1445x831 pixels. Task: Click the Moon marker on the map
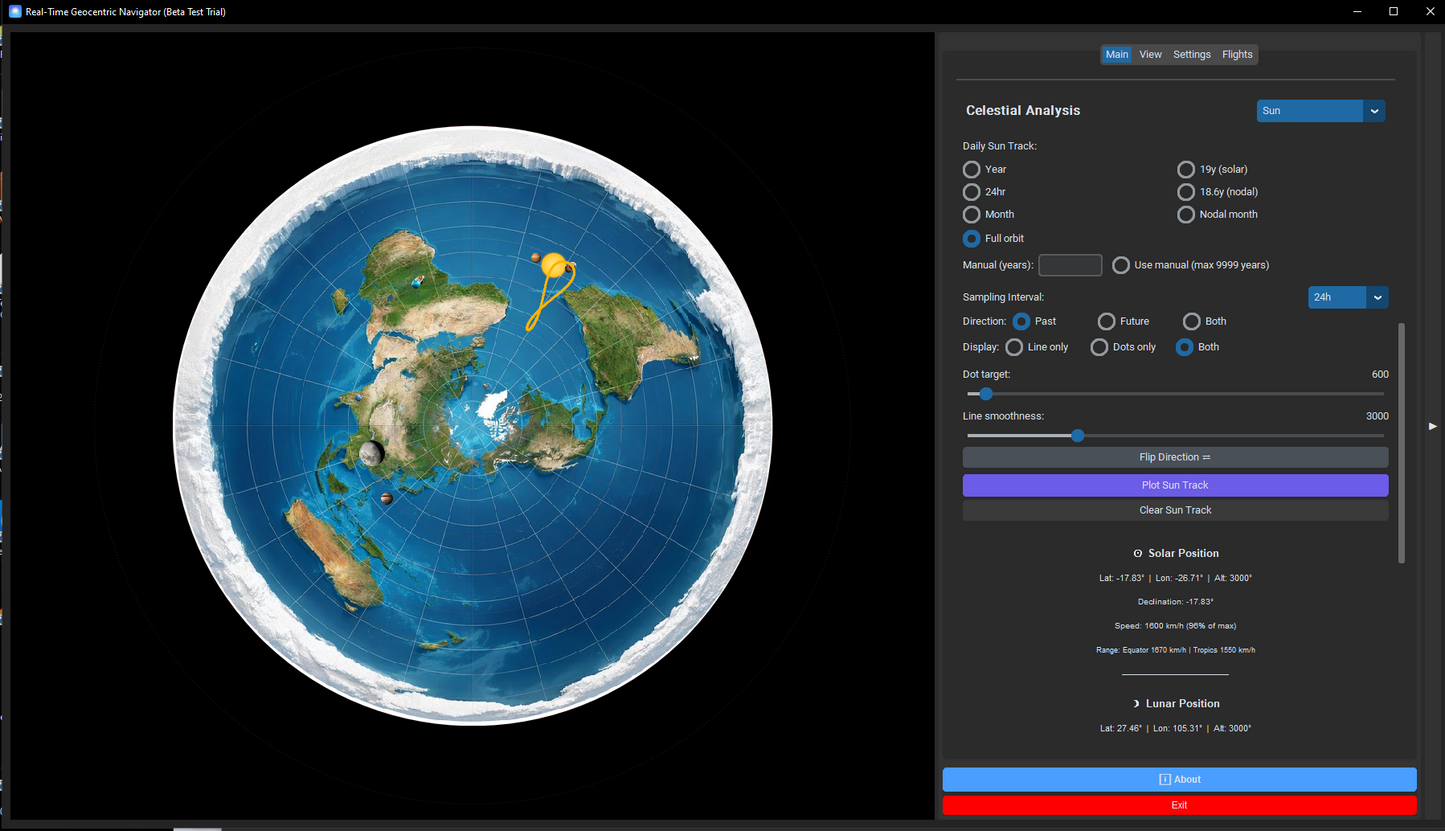tap(371, 452)
